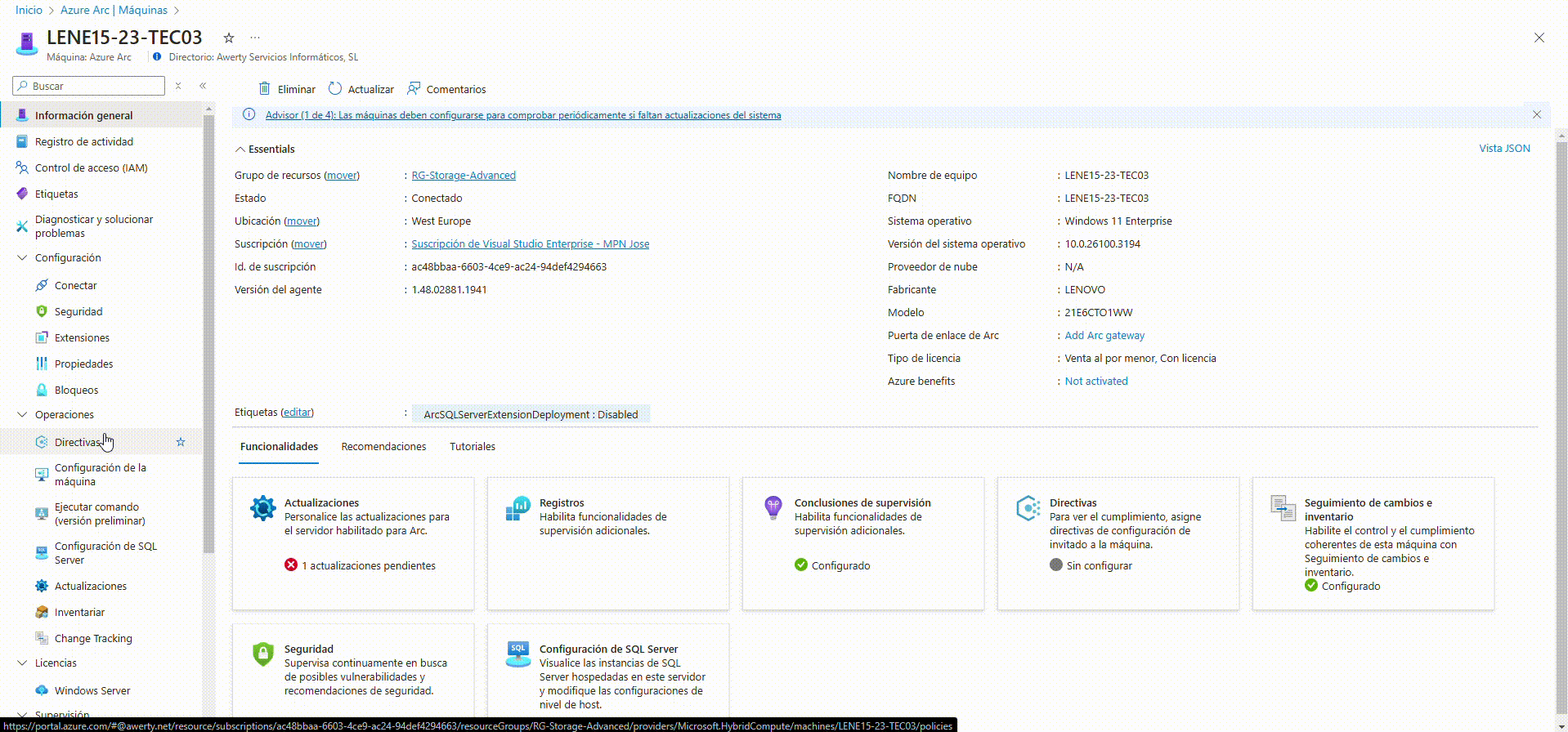This screenshot has height=732, width=1568.
Task: Open the more options ellipsis by title
Action: click(x=255, y=38)
